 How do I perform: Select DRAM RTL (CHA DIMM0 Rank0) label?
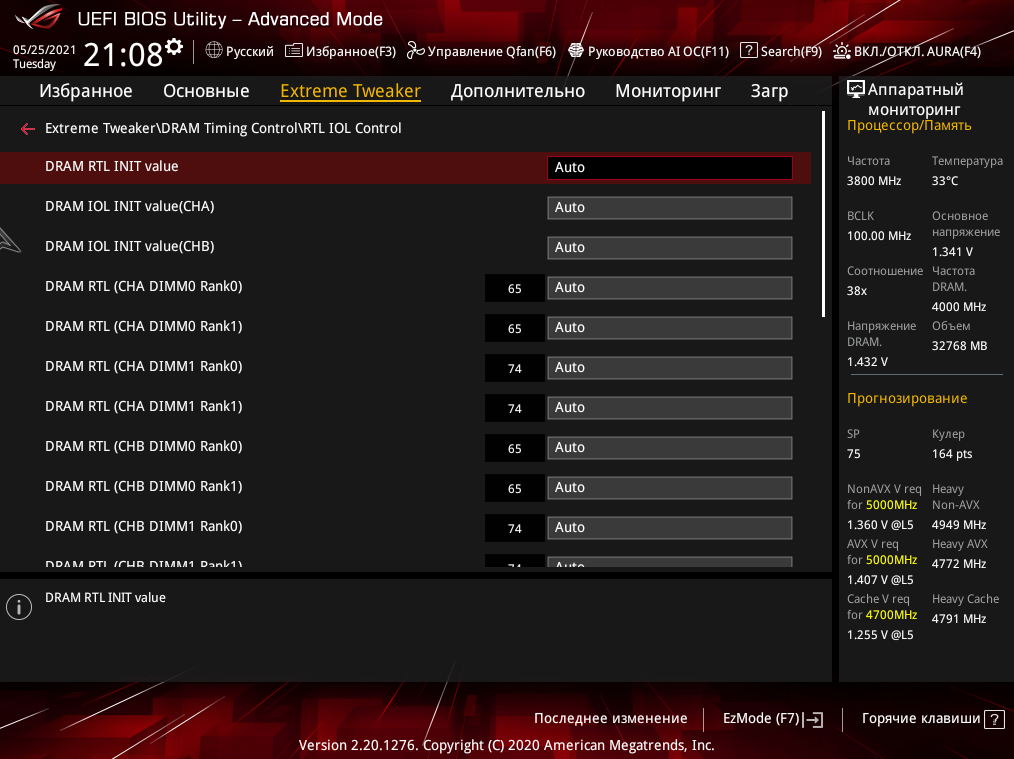[144, 286]
